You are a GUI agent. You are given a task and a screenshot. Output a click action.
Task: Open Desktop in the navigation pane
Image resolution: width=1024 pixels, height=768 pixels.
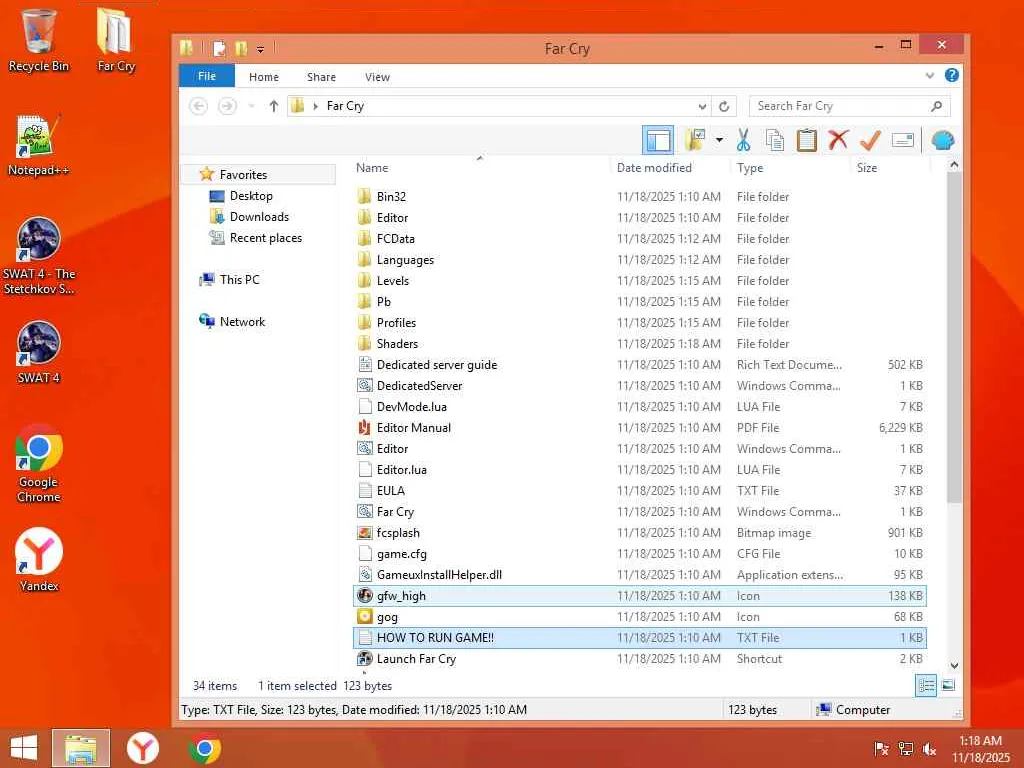click(x=251, y=196)
